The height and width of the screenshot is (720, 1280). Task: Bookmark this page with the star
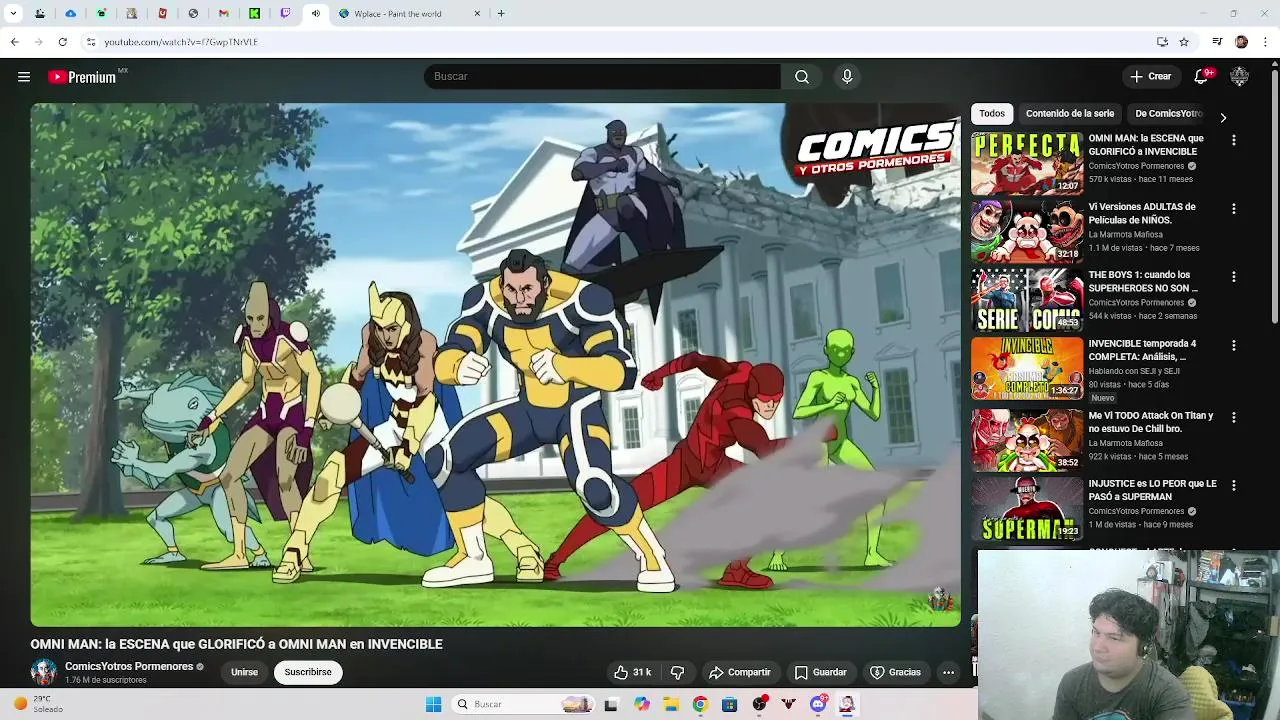1184,42
